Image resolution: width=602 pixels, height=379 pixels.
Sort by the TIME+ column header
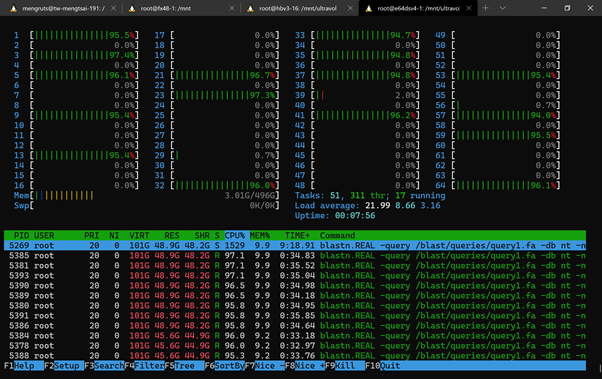pyautogui.click(x=297, y=235)
